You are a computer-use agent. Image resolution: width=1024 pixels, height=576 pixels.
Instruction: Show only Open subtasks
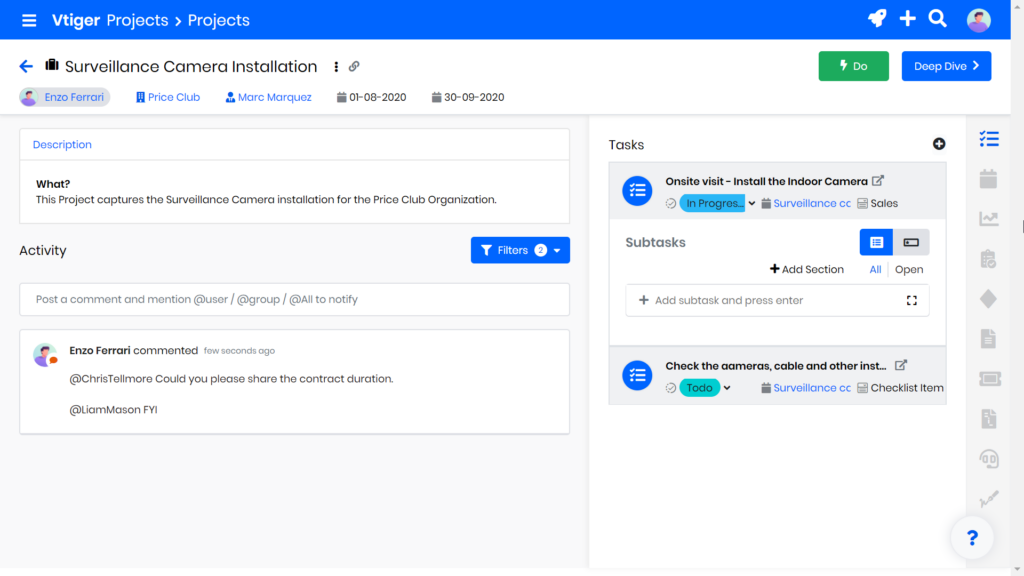pyautogui.click(x=909, y=269)
